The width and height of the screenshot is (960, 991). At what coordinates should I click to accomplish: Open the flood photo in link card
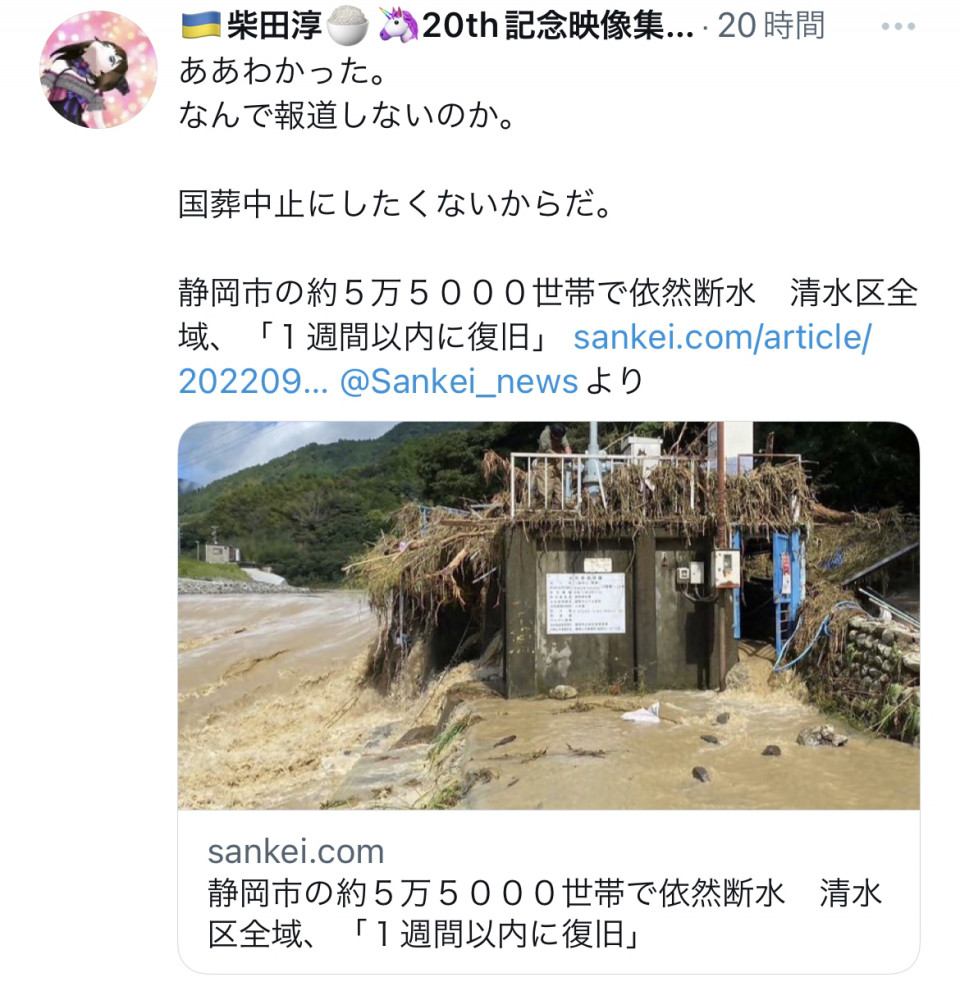(549, 616)
